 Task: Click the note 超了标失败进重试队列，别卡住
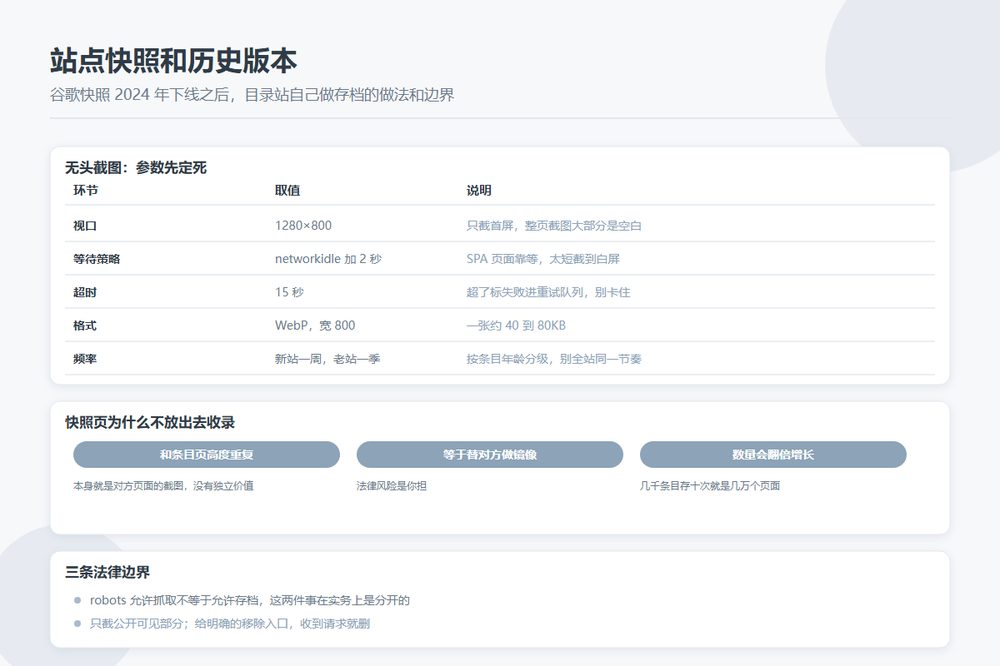tap(548, 292)
